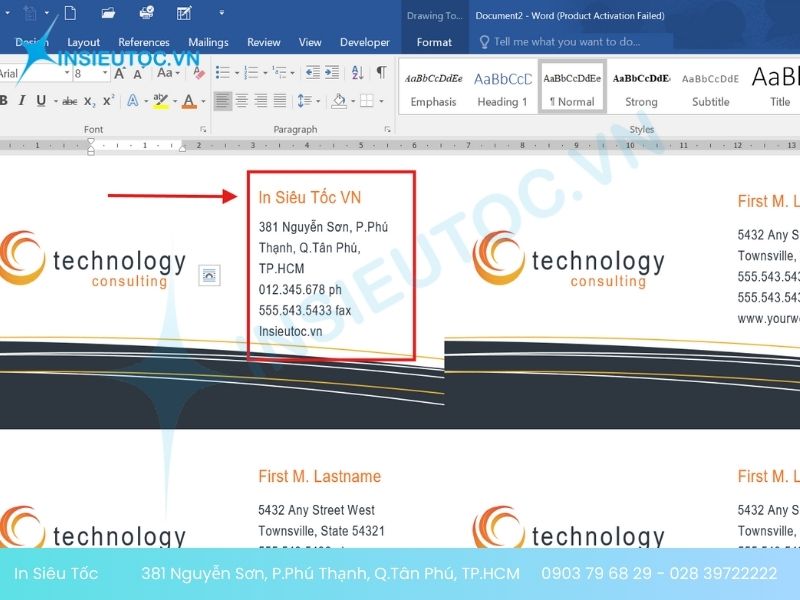Screen dimensions: 800x600
Task: Toggle italic formatting
Action: pyautogui.click(x=22, y=101)
